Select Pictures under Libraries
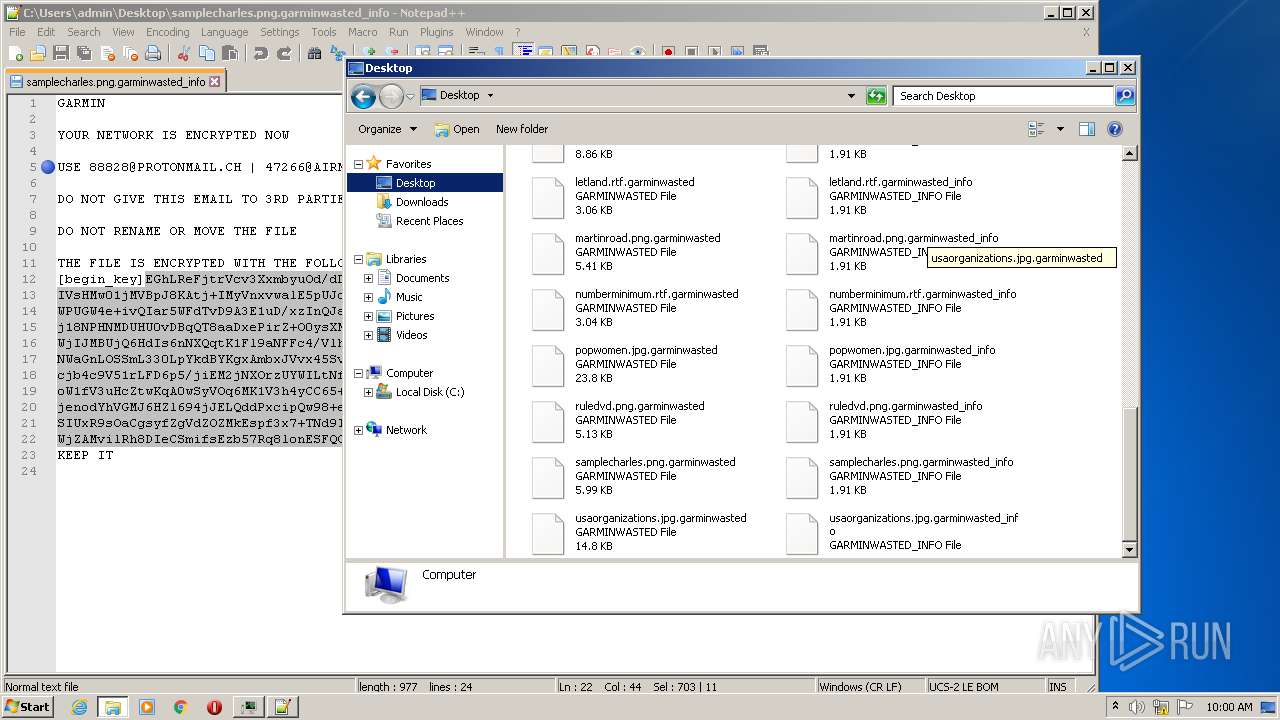This screenshot has height=720, width=1280. [415, 316]
